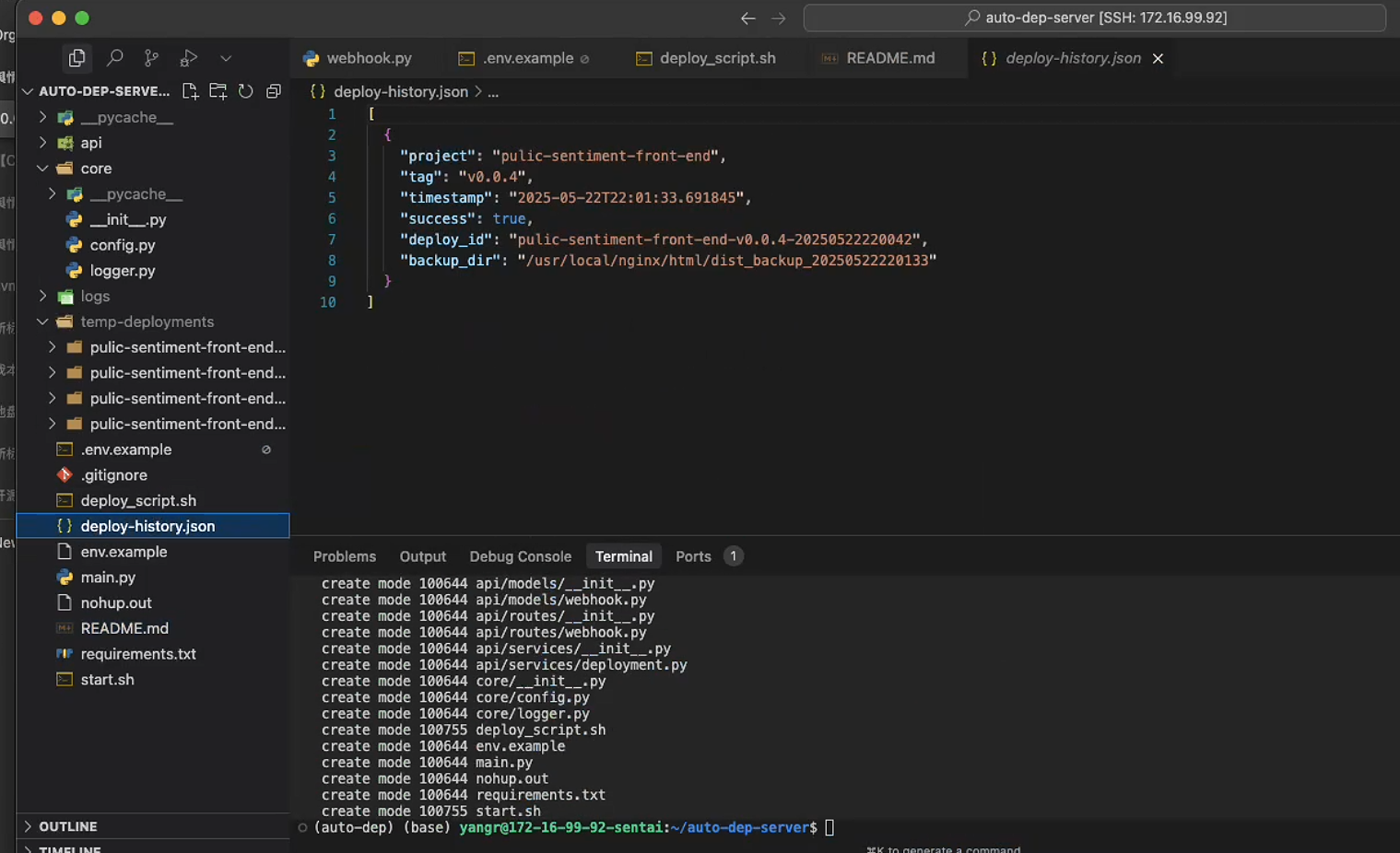Viewport: 1400px width, 853px height.
Task: Go back with the left arrow
Action: pos(747,18)
